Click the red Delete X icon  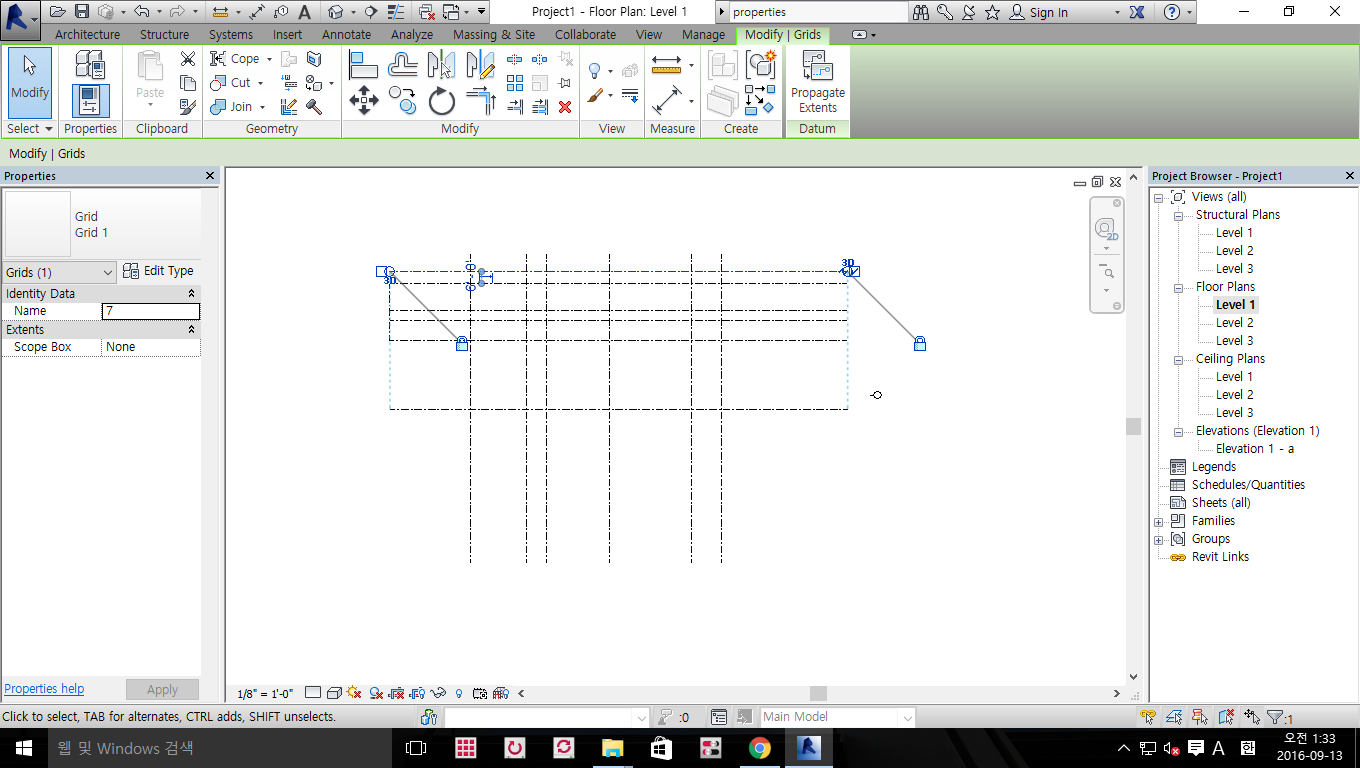[565, 107]
